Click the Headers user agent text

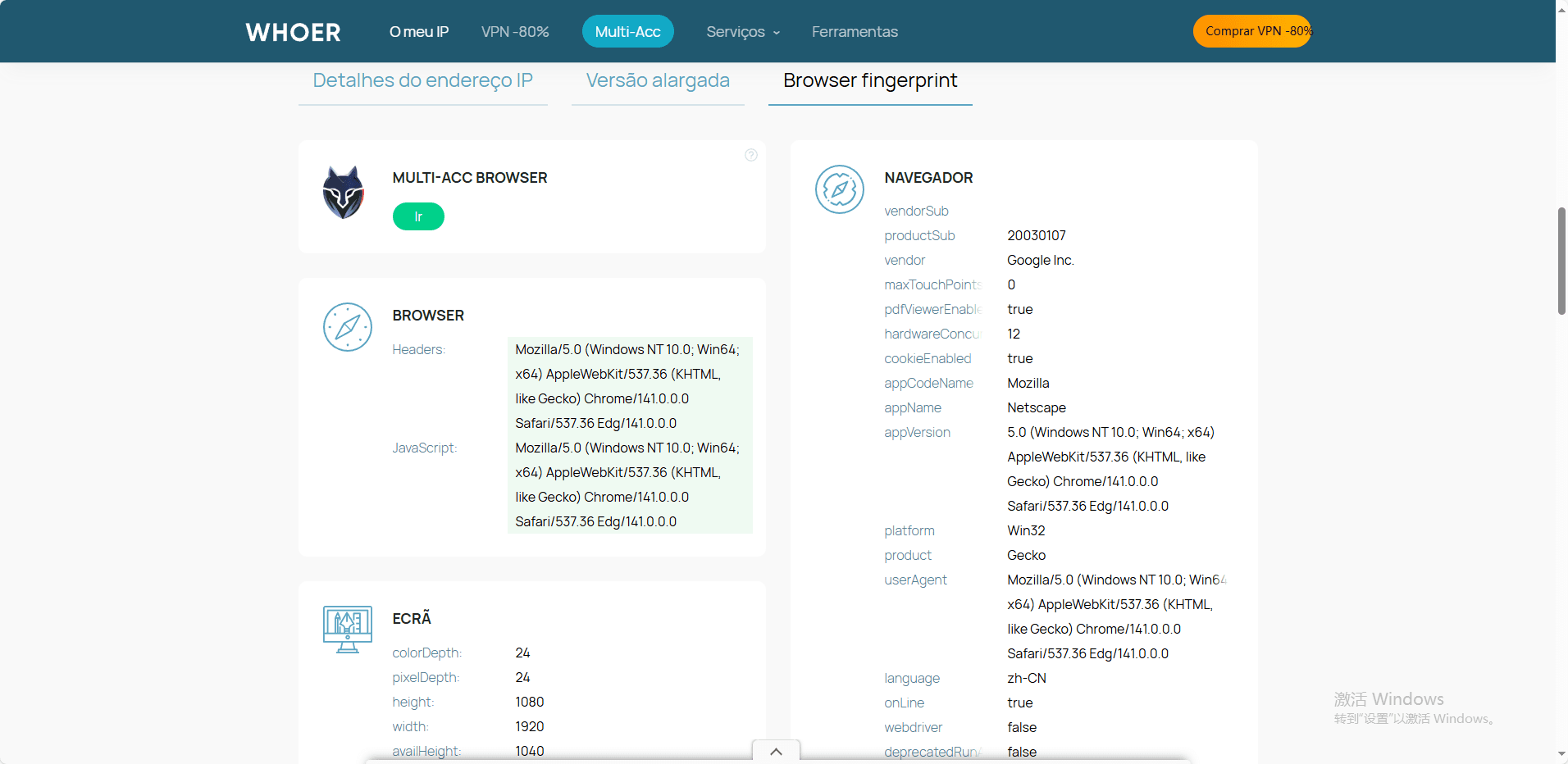[627, 386]
